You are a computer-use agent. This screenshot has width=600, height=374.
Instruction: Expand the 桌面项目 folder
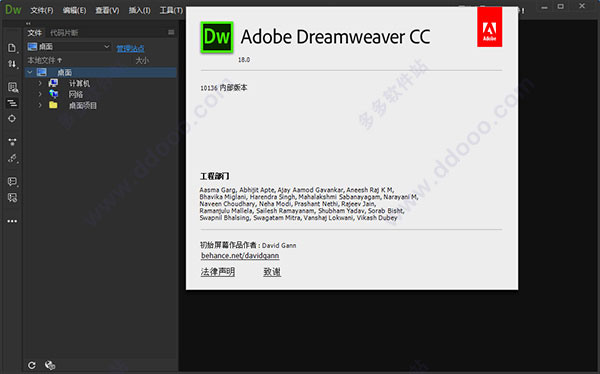40,105
